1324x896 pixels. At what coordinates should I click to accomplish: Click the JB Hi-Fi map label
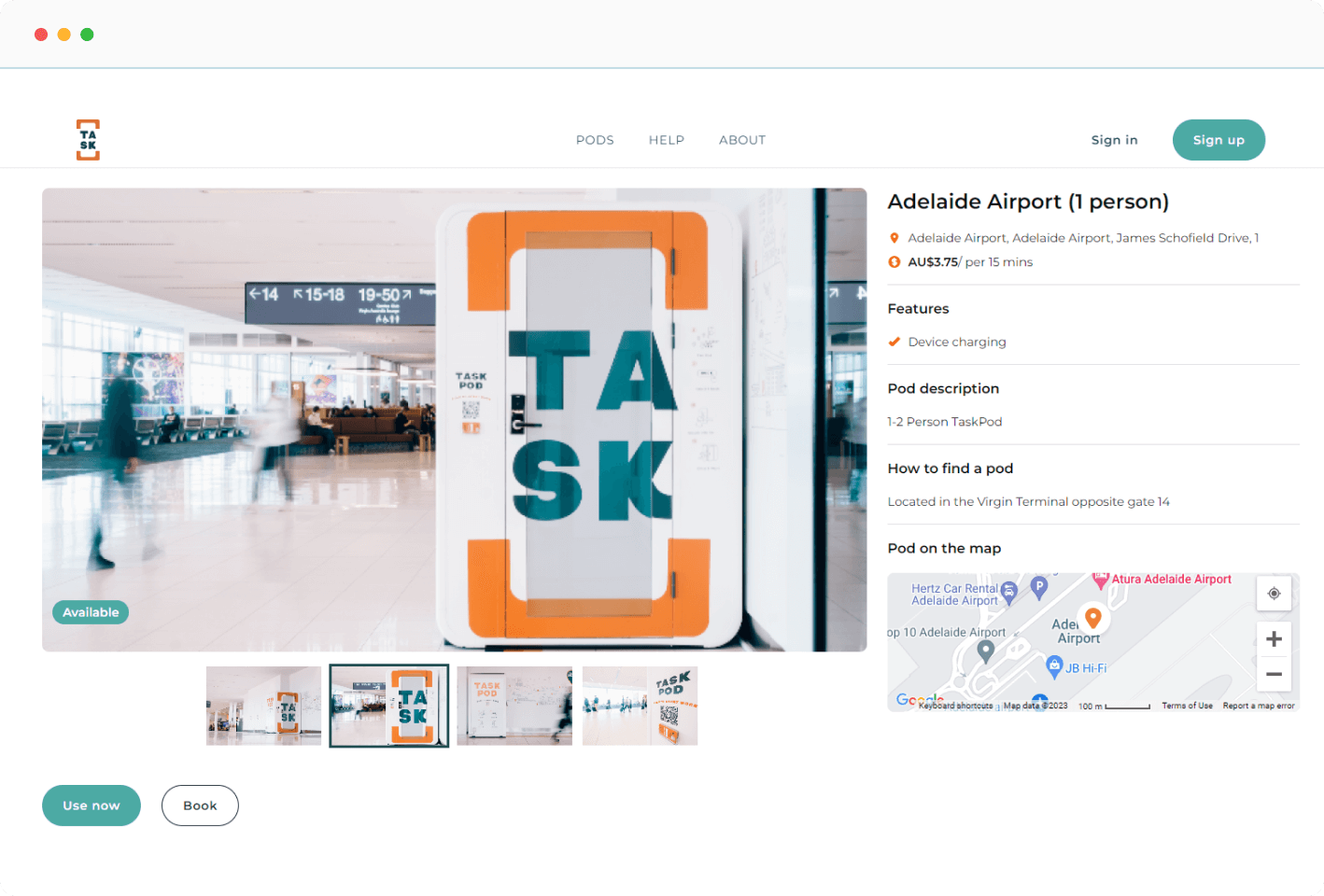pos(1087,668)
